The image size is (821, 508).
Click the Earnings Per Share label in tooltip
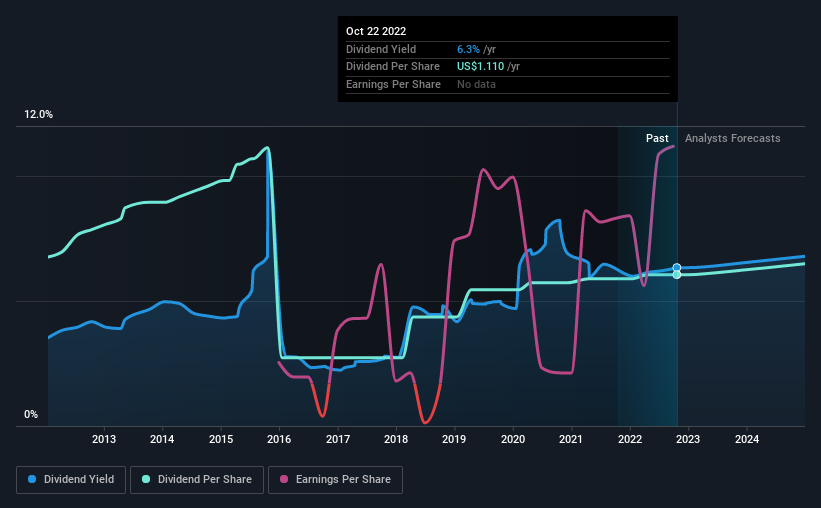click(x=393, y=84)
